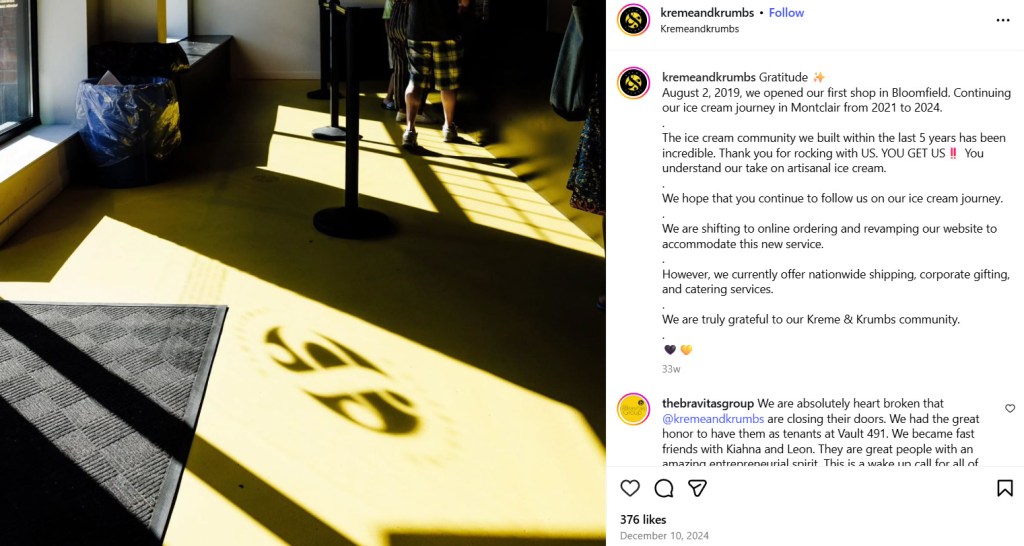View the 376 likes list
1024x546 pixels.
pos(643,519)
